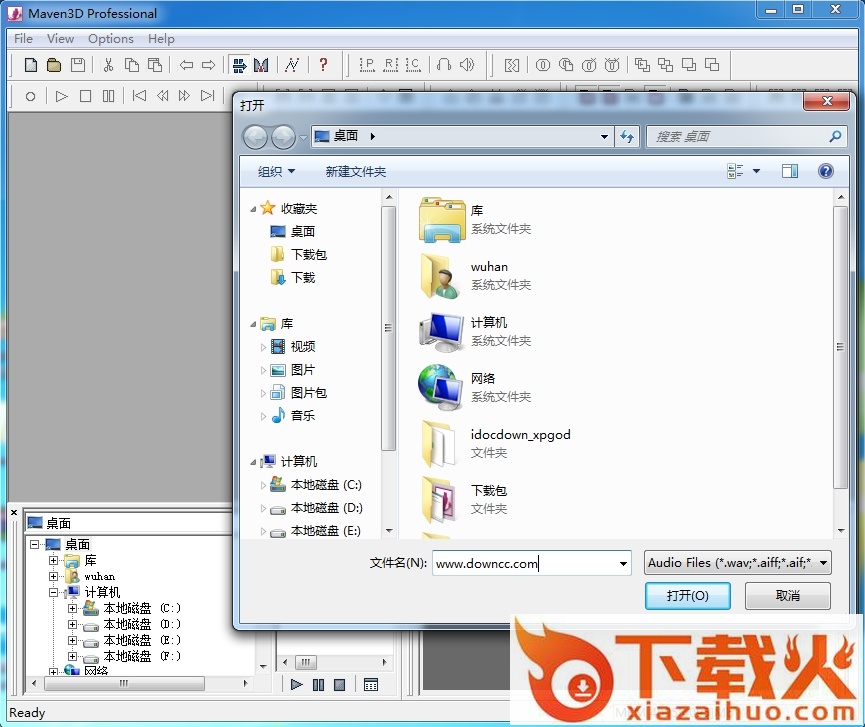This screenshot has width=865, height=727.
Task: Click the red Record circle in transport controls
Action: tap(29, 95)
